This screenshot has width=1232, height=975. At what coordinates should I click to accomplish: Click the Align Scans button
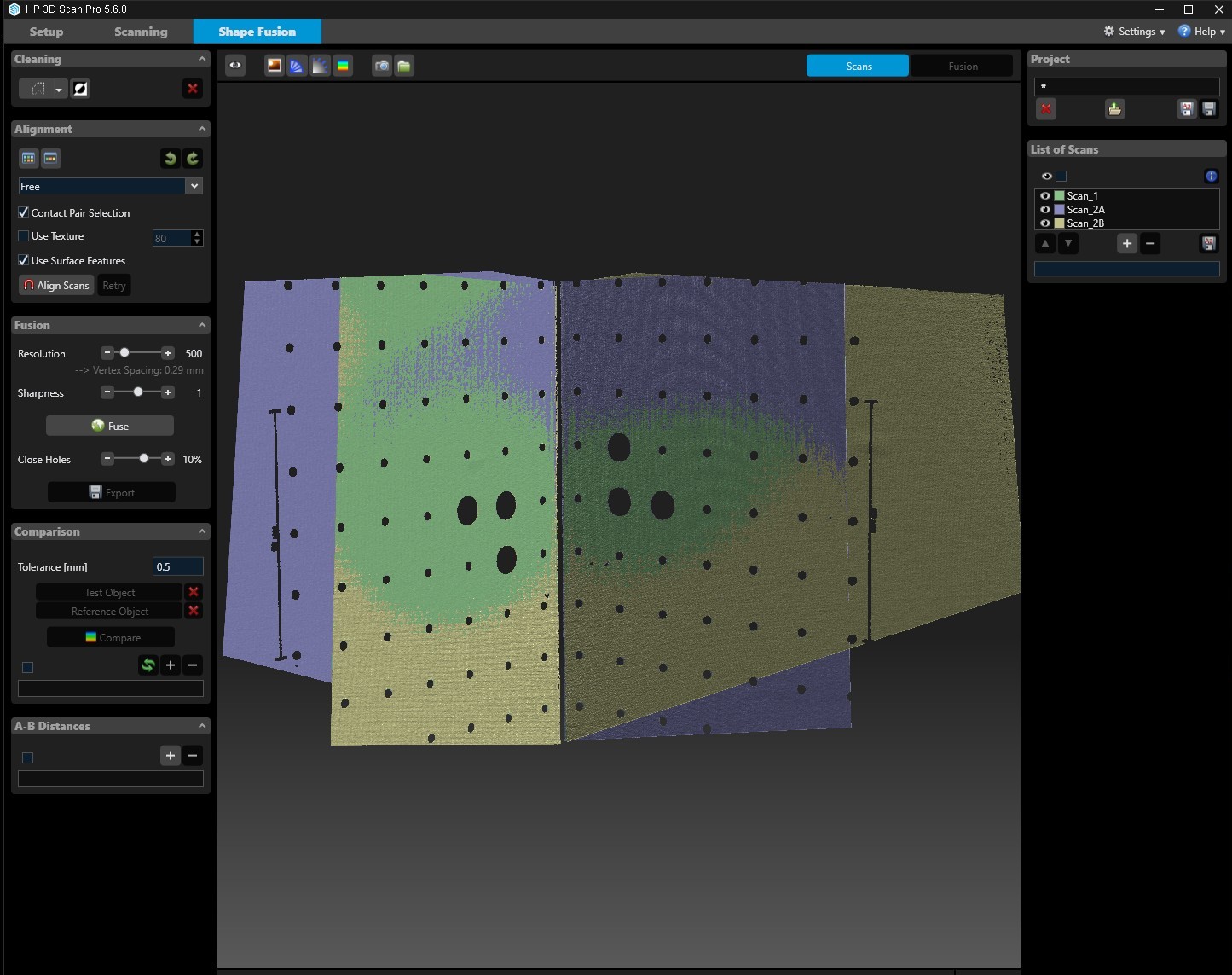(56, 286)
